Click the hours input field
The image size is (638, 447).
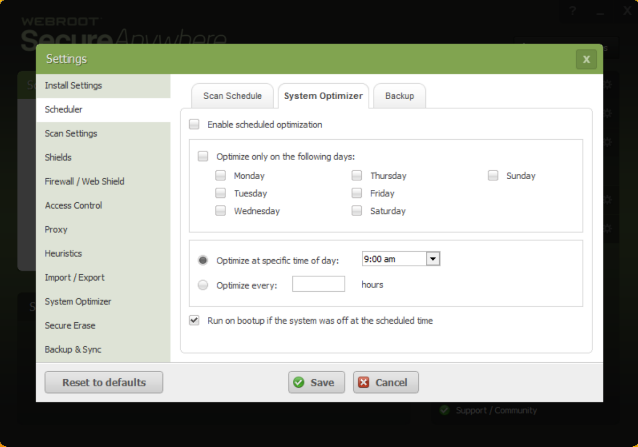pos(318,284)
